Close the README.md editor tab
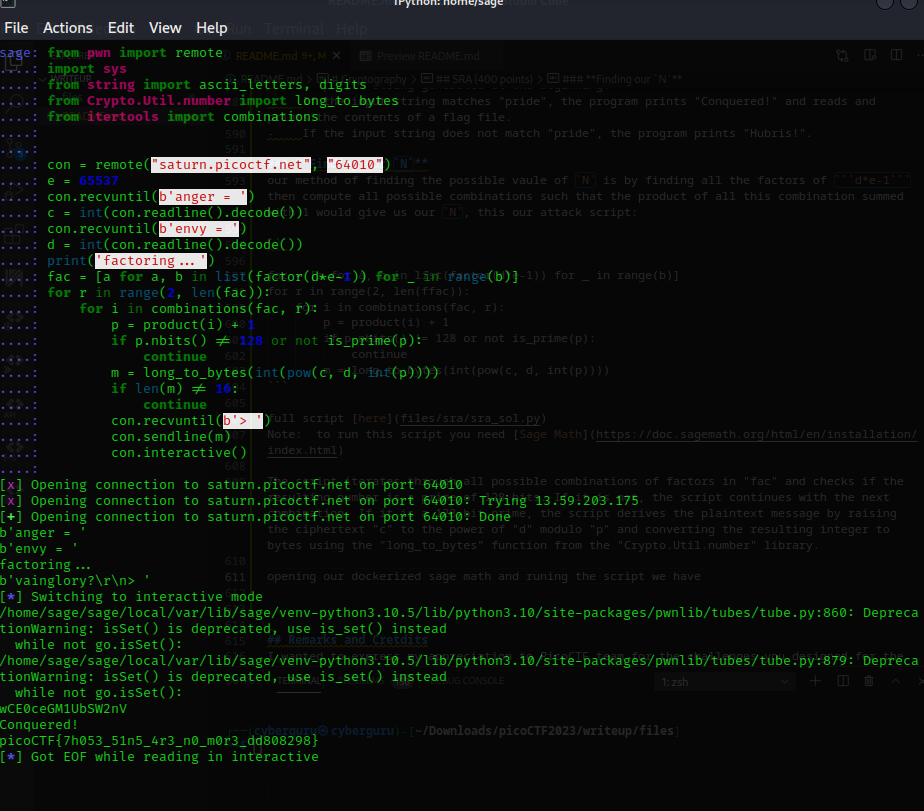Image resolution: width=924 pixels, height=811 pixels. (336, 55)
